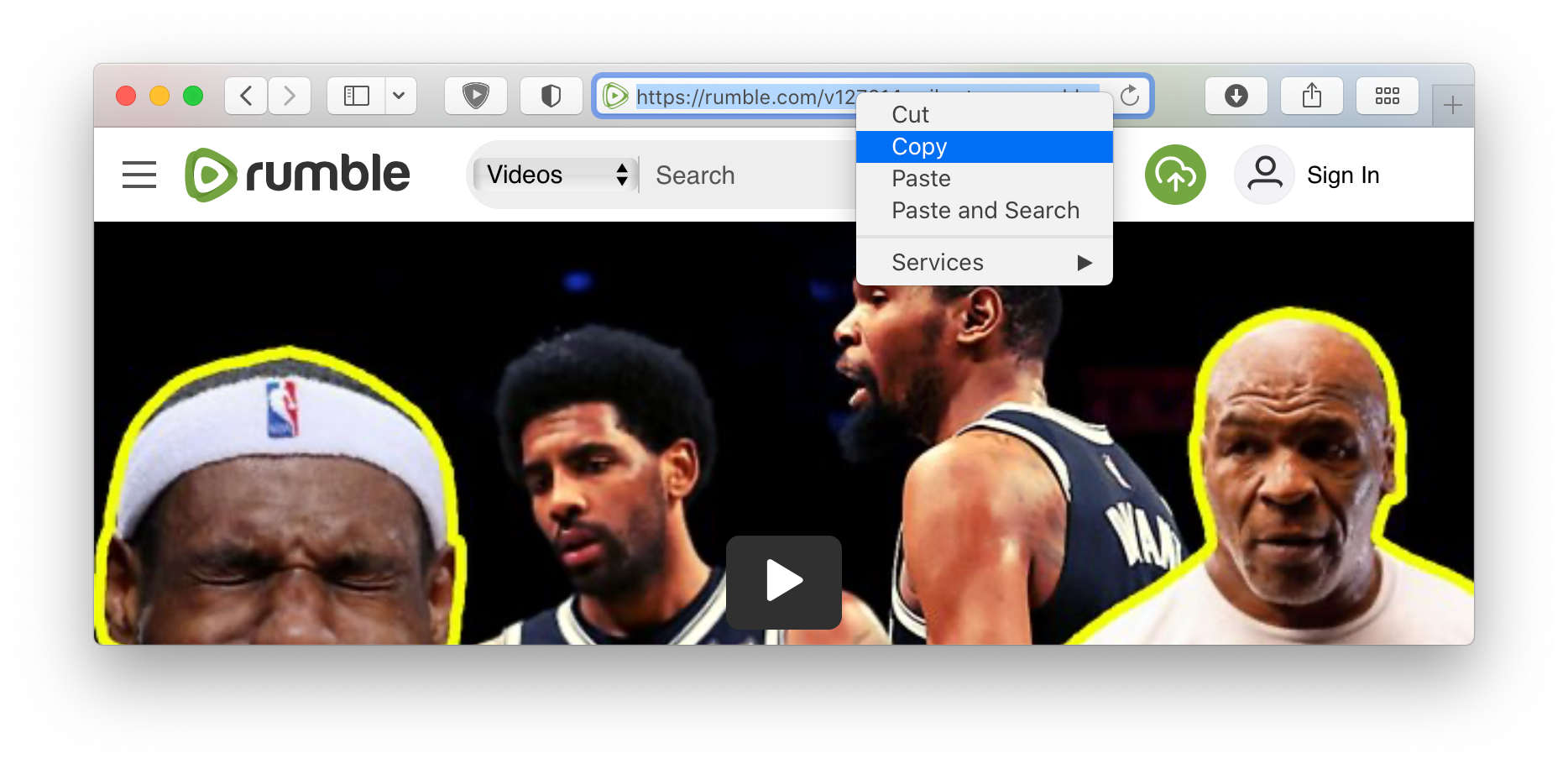1568x769 pixels.
Task: Open the sidebar chevron dropdown
Action: (x=400, y=96)
